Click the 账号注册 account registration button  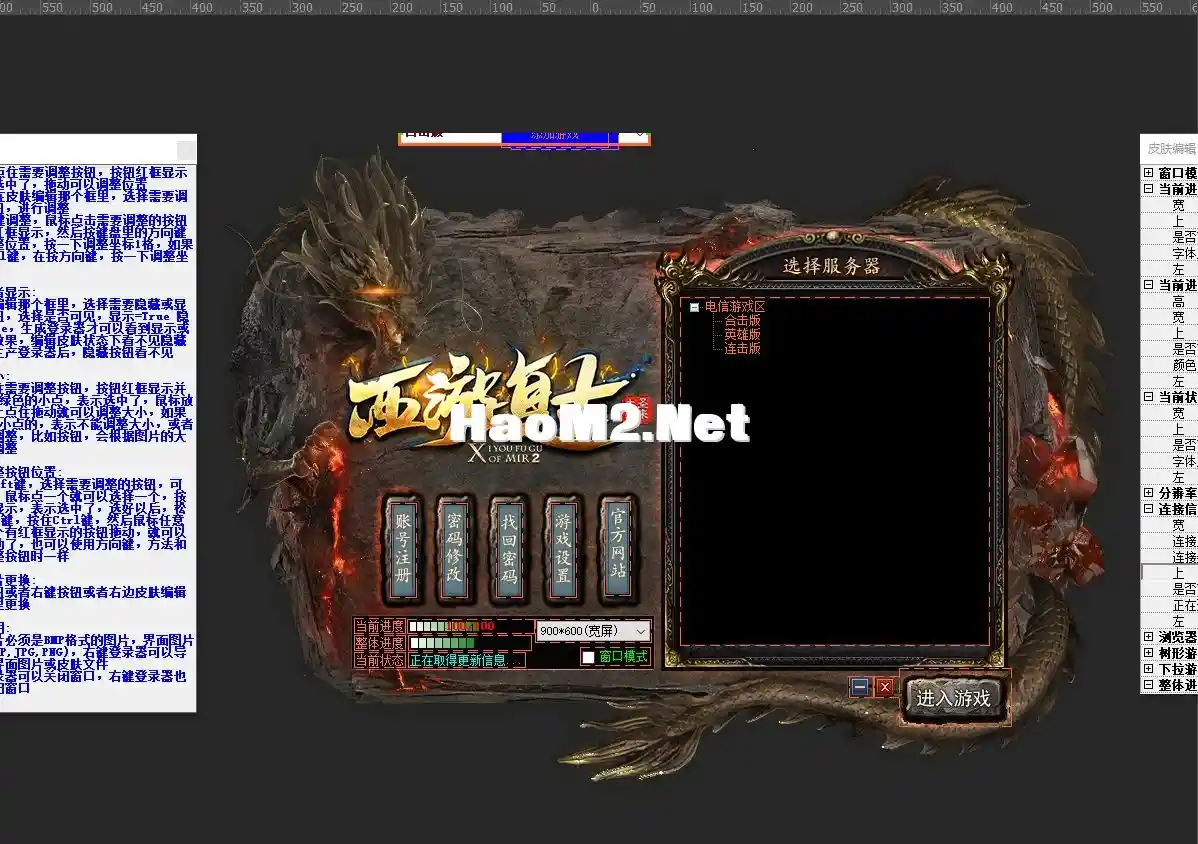tap(403, 549)
